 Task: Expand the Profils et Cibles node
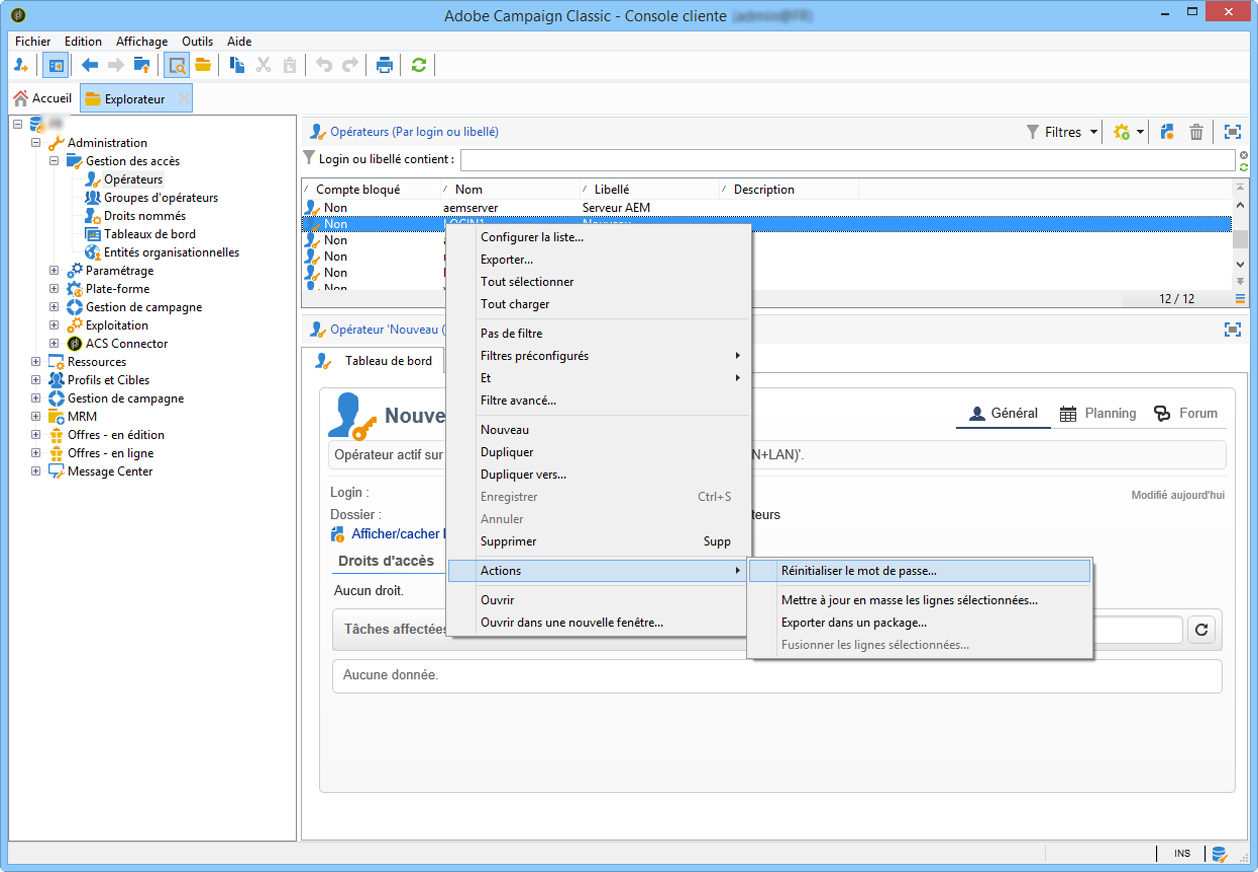point(36,380)
